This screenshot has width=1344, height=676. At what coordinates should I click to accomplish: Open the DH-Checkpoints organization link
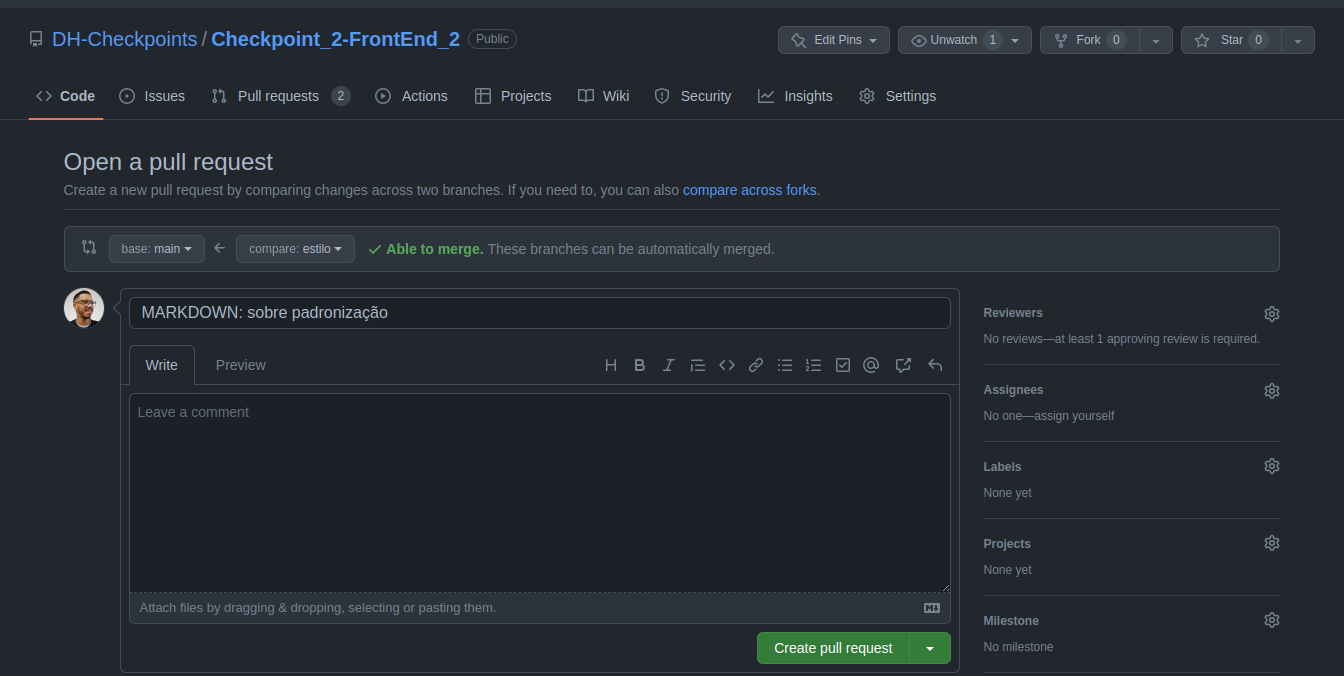click(x=125, y=39)
